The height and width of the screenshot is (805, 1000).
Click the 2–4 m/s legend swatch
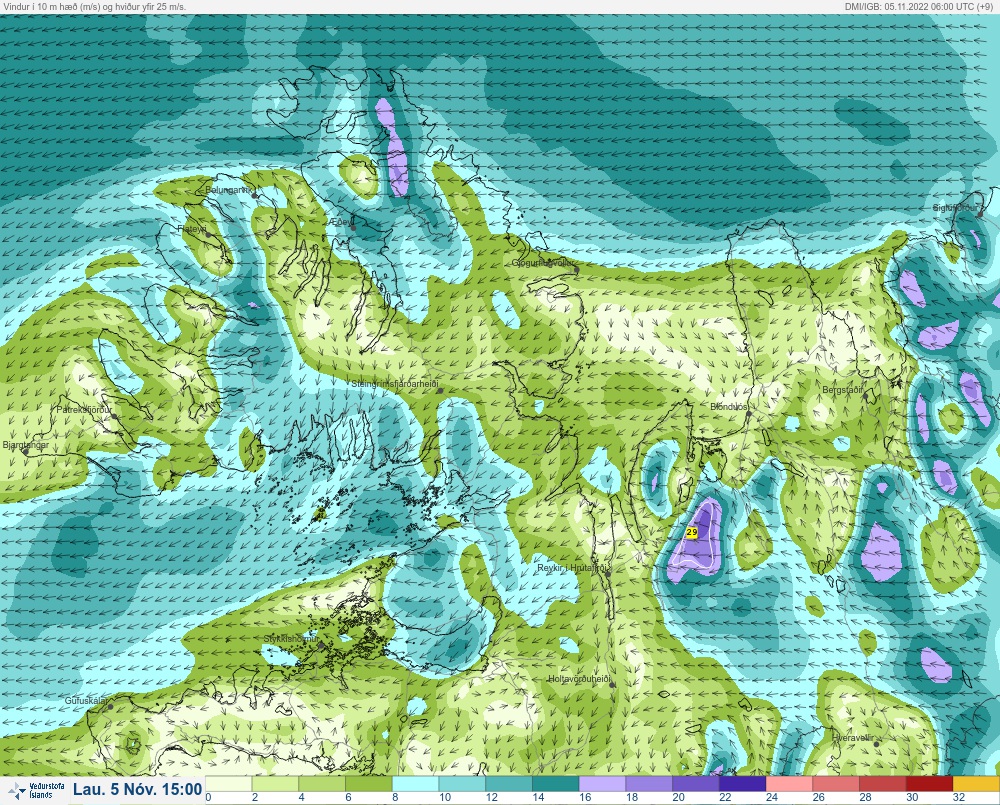tap(275, 783)
